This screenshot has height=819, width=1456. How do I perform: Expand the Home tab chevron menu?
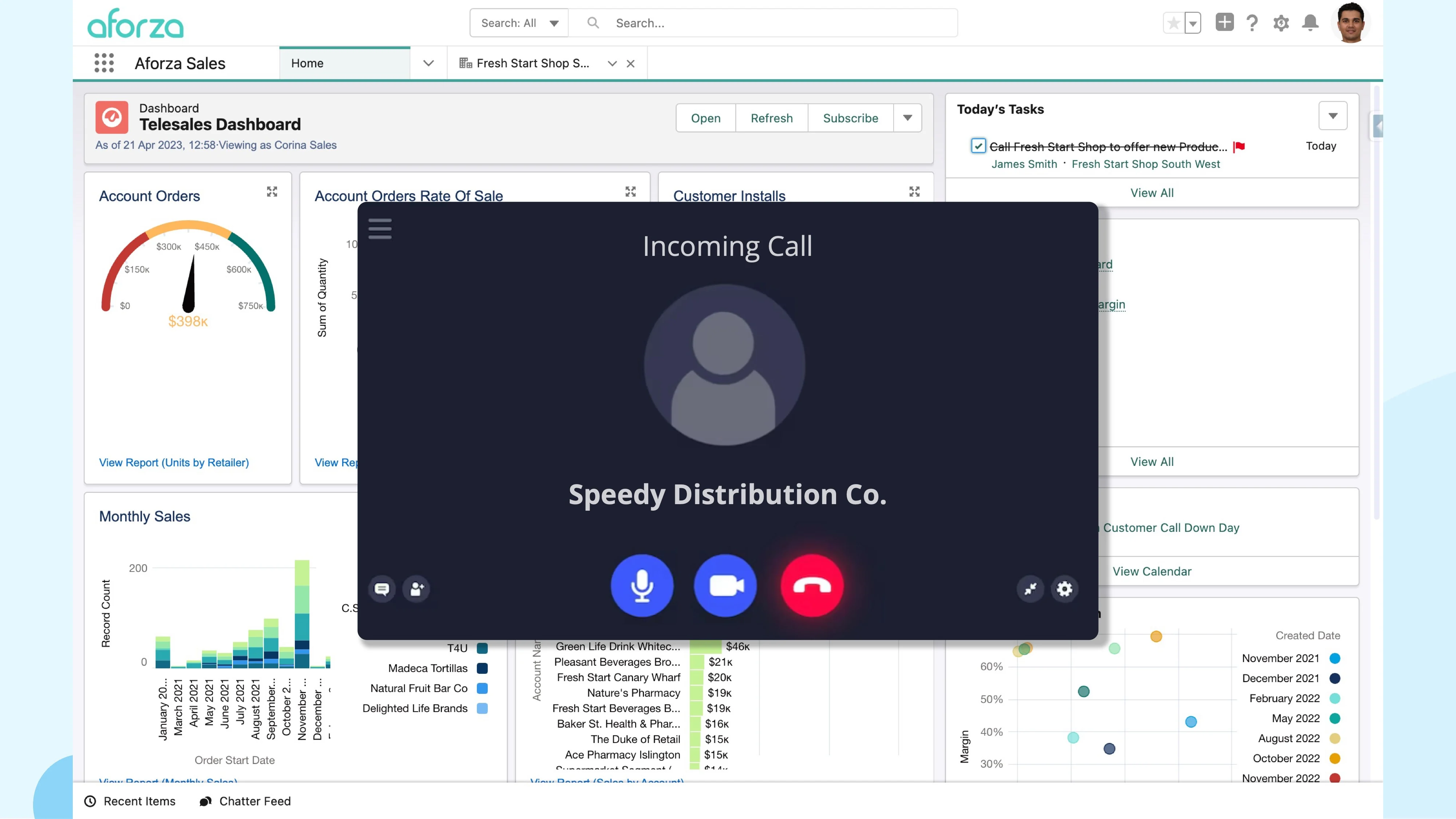coord(428,63)
